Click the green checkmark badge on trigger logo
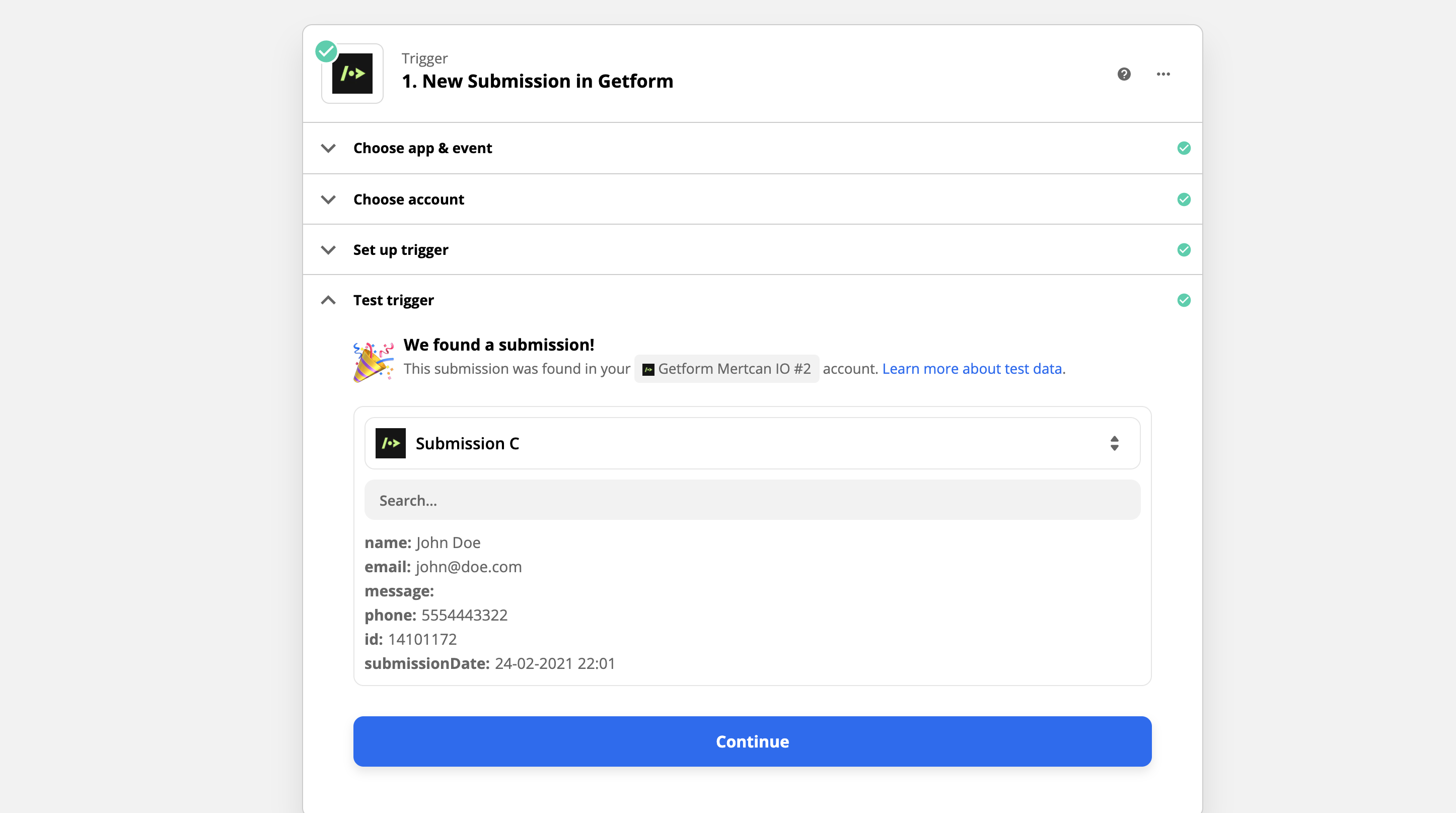The image size is (1456, 813). 326,51
